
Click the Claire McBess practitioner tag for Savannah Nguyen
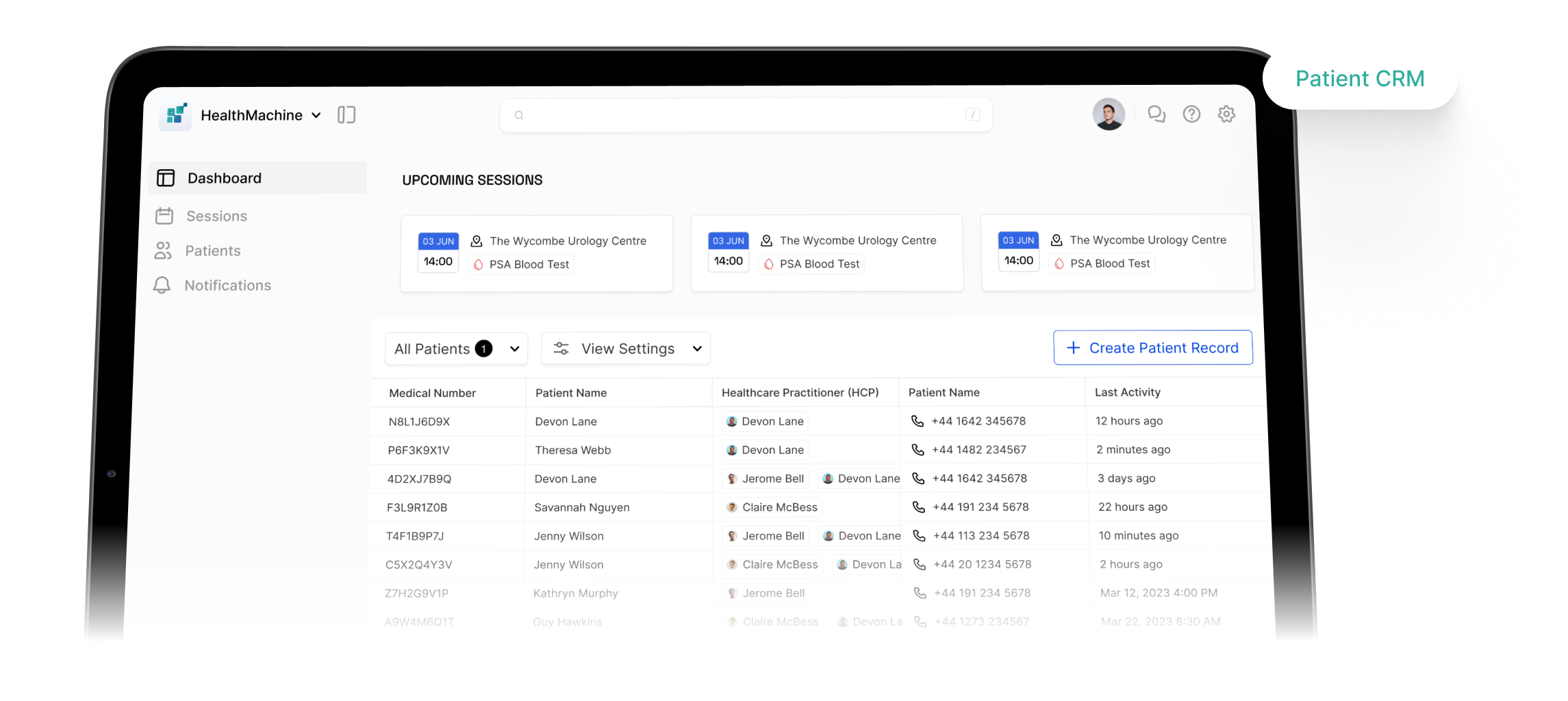pos(772,507)
